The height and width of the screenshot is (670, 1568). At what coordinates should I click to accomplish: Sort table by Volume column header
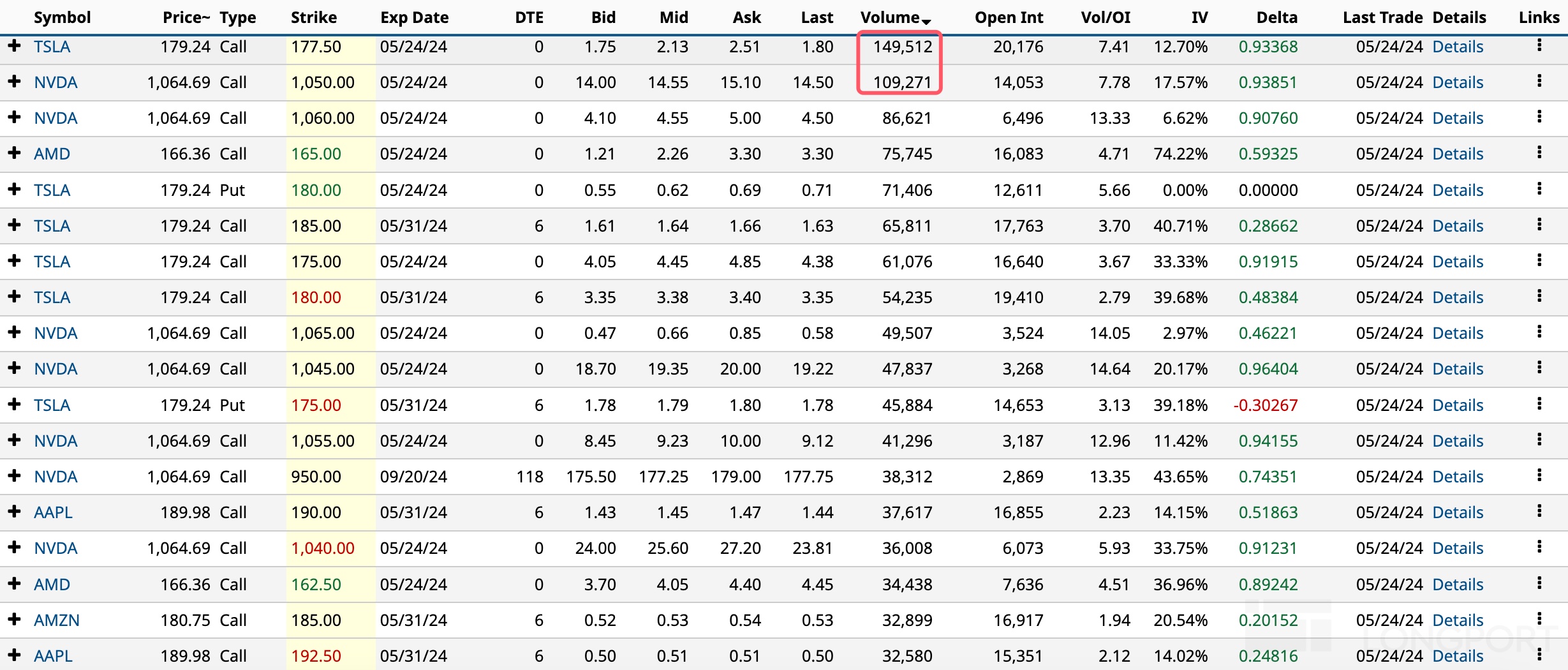tap(890, 17)
